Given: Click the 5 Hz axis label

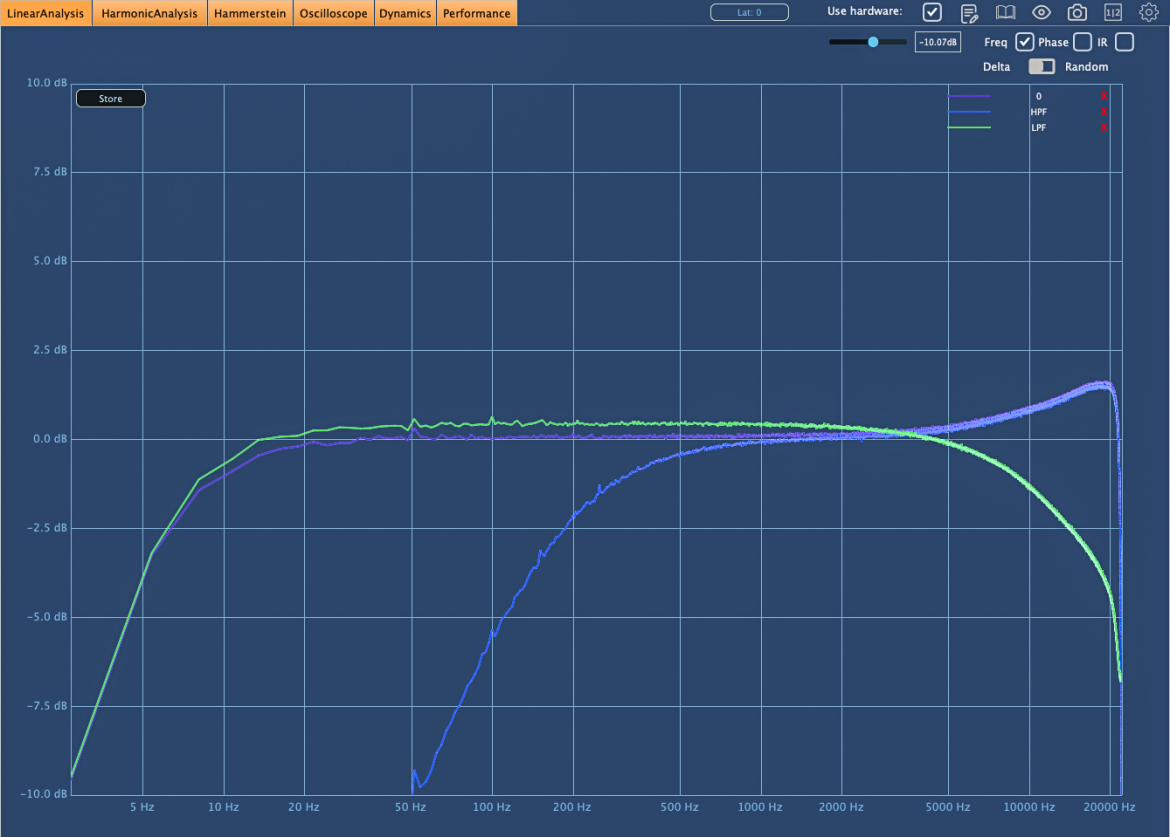Looking at the screenshot, I should click(142, 807).
